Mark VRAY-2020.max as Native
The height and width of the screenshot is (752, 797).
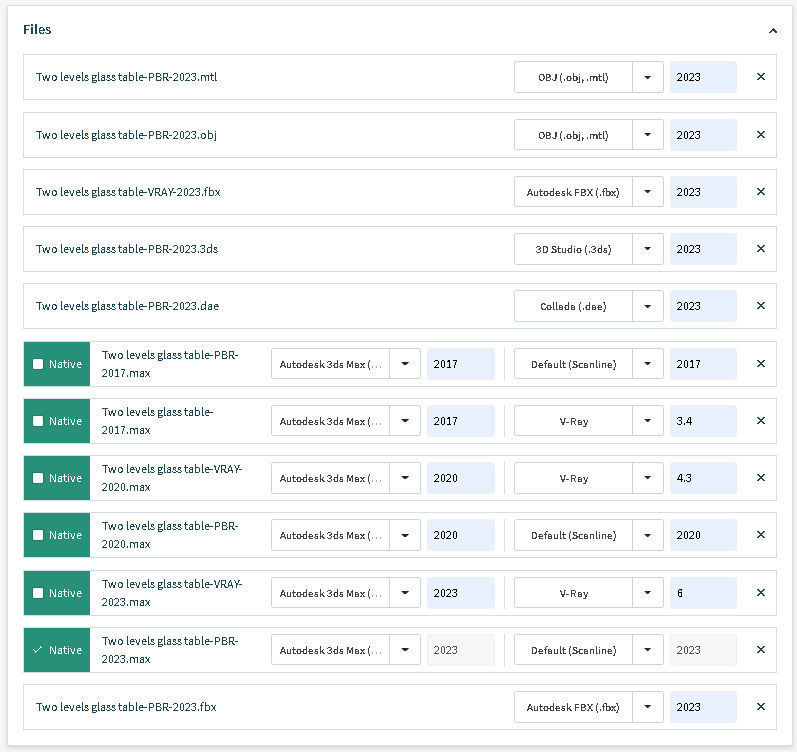point(38,478)
